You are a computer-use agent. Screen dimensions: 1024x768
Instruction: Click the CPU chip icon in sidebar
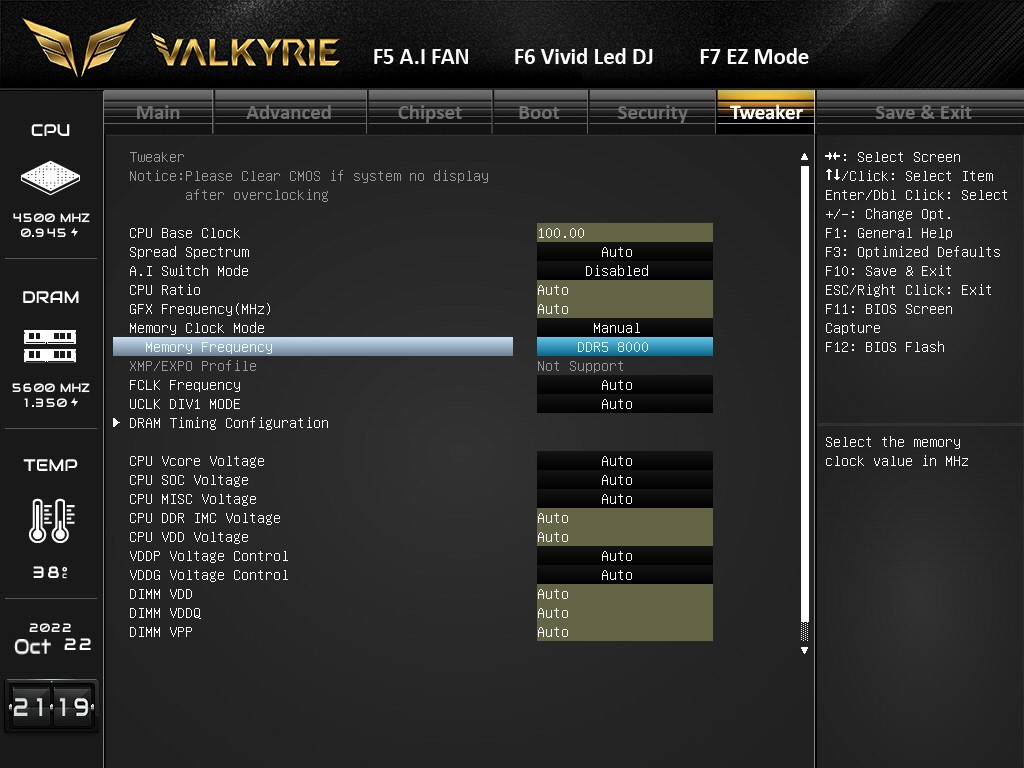(x=50, y=179)
